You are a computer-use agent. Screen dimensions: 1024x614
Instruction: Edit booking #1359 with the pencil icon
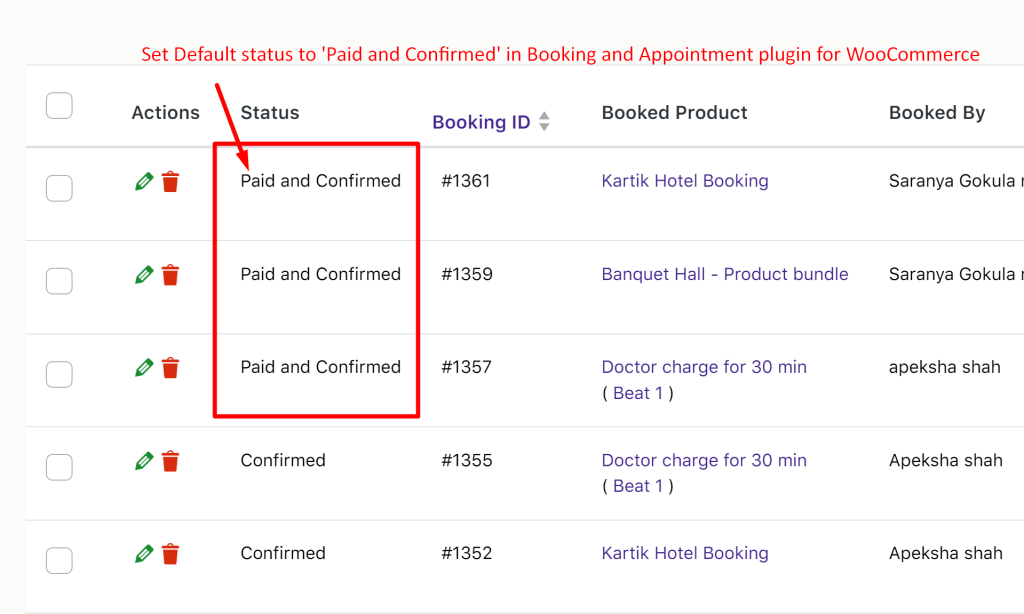click(x=144, y=274)
